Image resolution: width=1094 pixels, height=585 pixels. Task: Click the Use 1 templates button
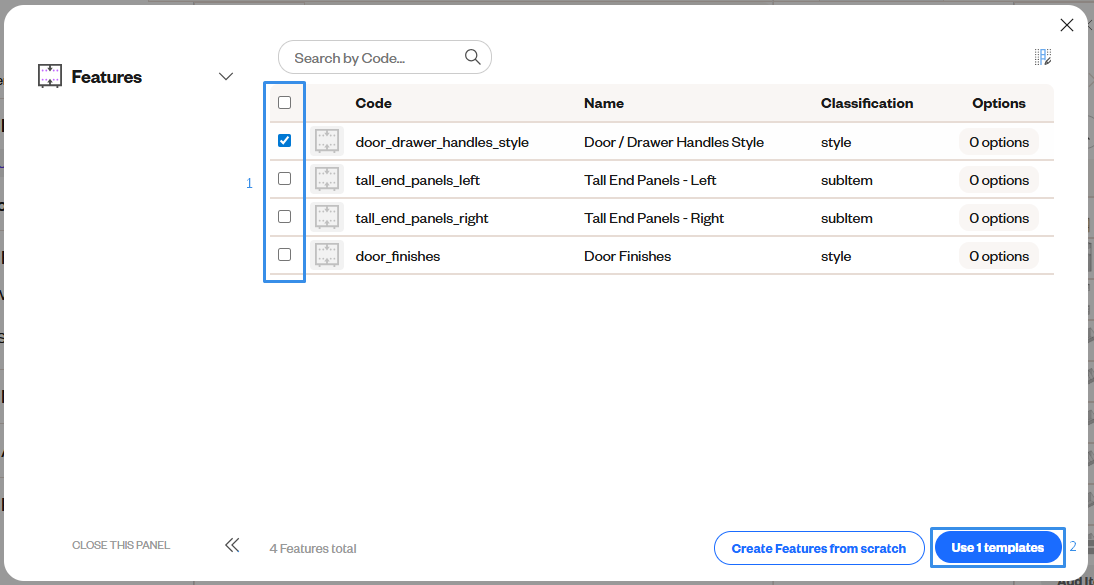point(997,547)
